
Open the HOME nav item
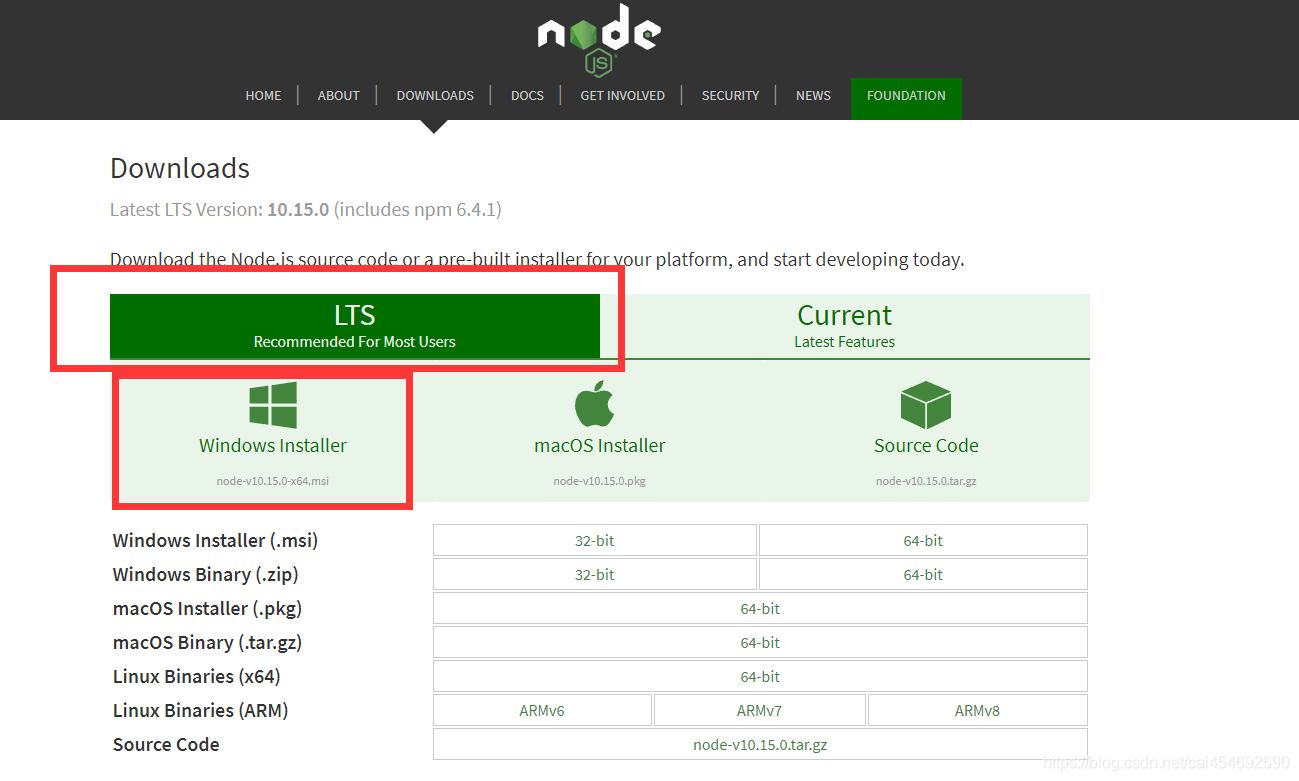tap(263, 96)
